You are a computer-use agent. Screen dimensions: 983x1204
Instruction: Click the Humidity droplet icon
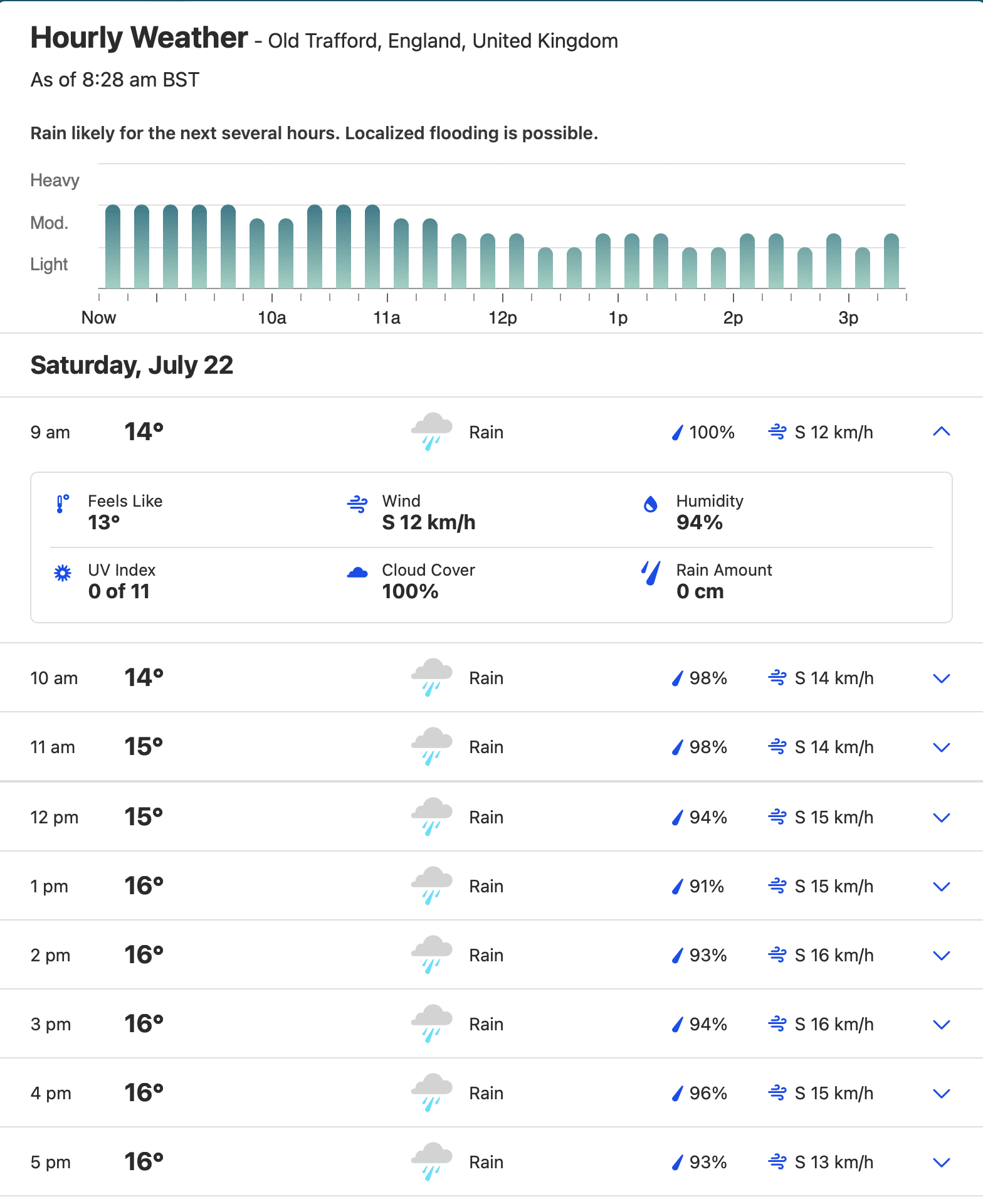(651, 504)
